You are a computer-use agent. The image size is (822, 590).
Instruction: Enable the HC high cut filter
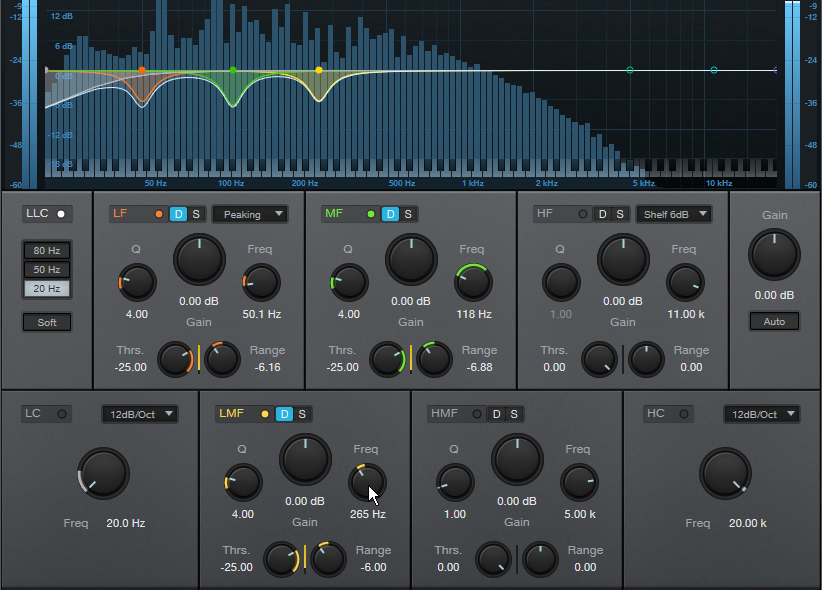pyautogui.click(x=686, y=414)
